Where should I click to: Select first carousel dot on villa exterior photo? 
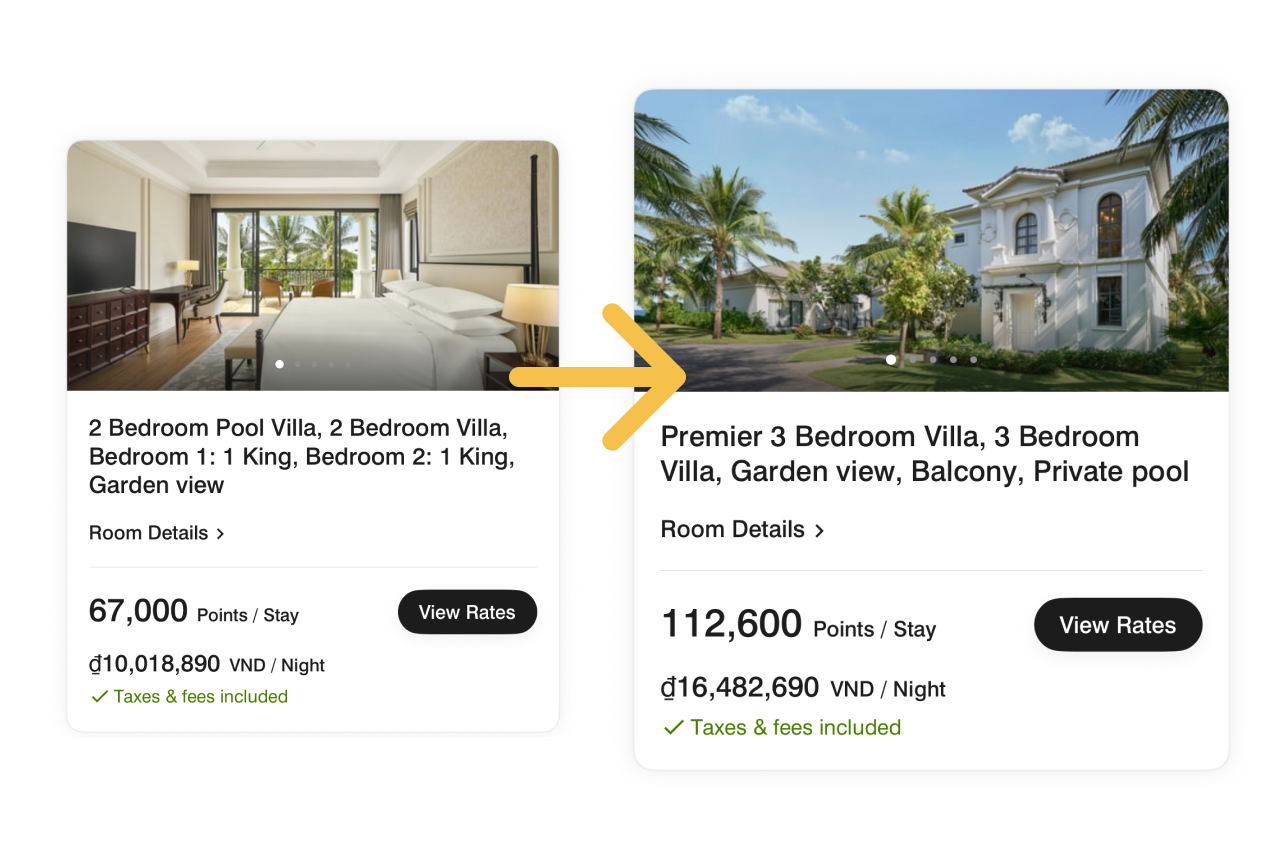[x=891, y=359]
